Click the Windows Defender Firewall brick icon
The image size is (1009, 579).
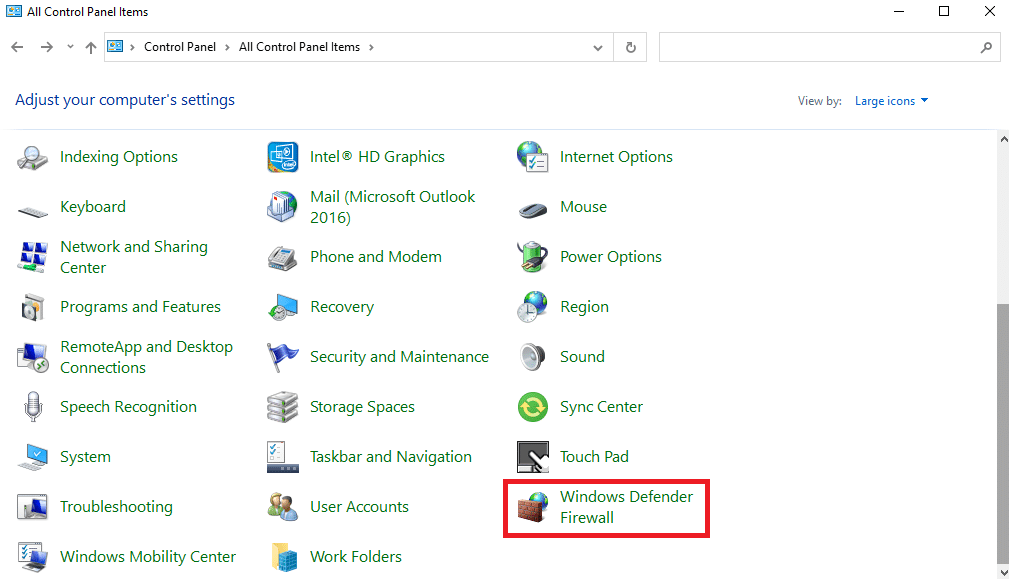[533, 507]
